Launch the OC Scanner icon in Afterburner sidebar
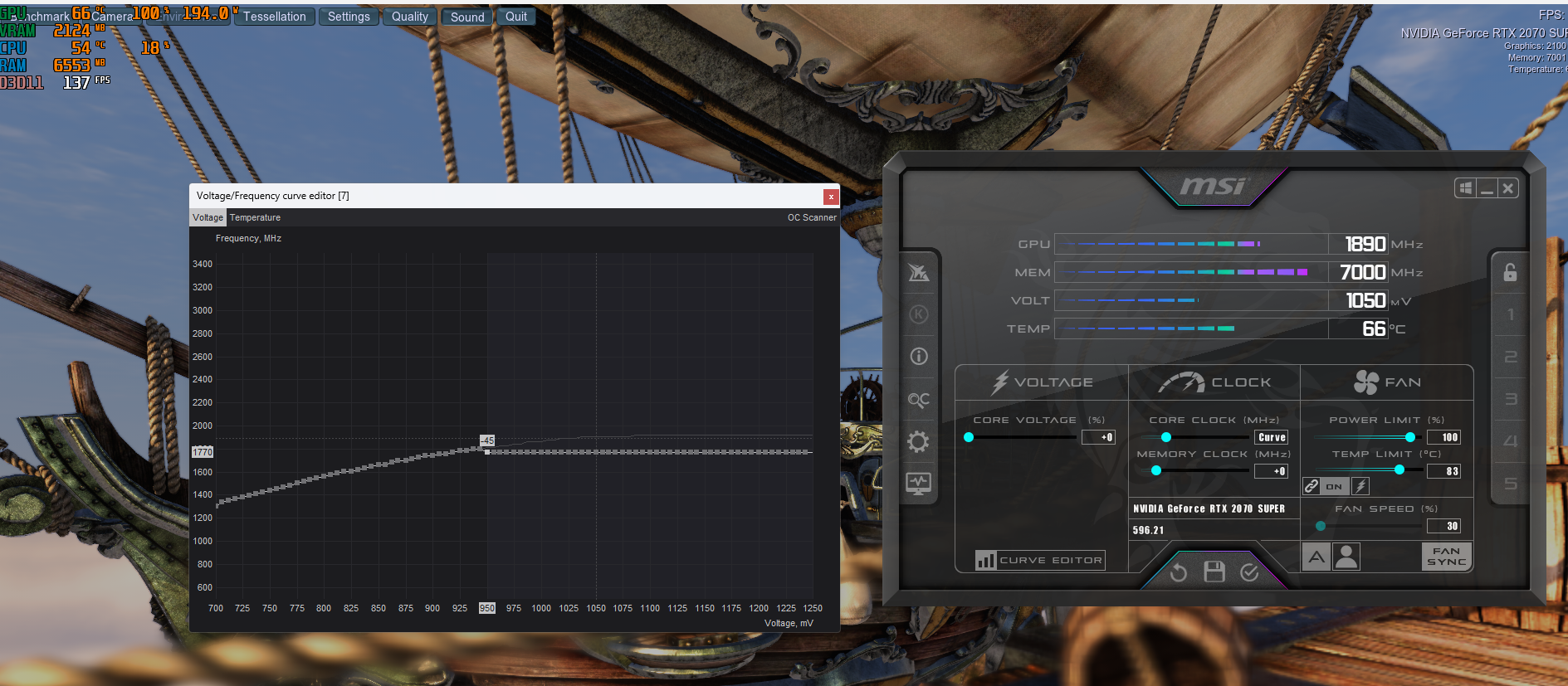1568x686 pixels. point(918,399)
